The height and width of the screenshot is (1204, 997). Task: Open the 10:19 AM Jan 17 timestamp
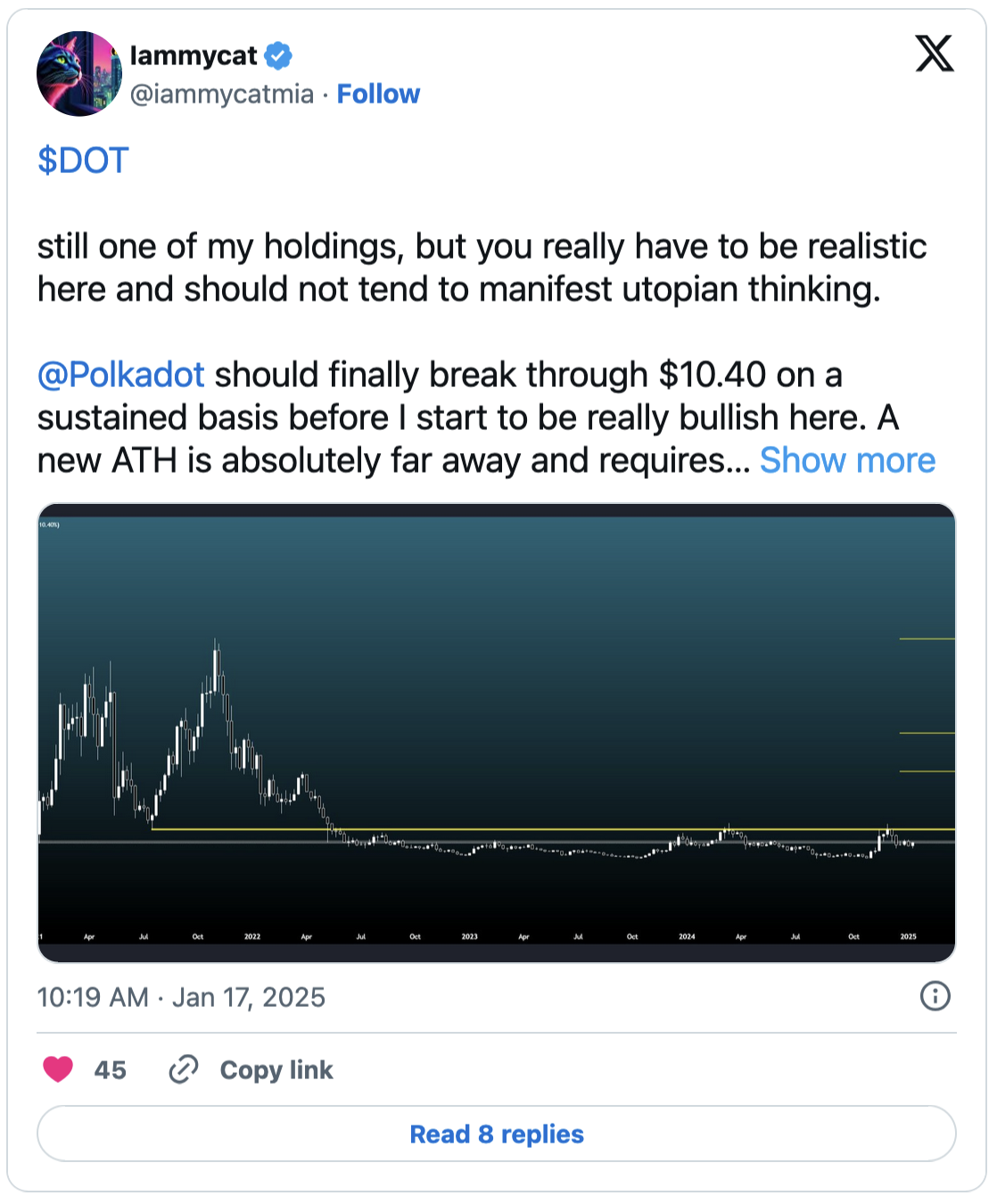(x=181, y=997)
